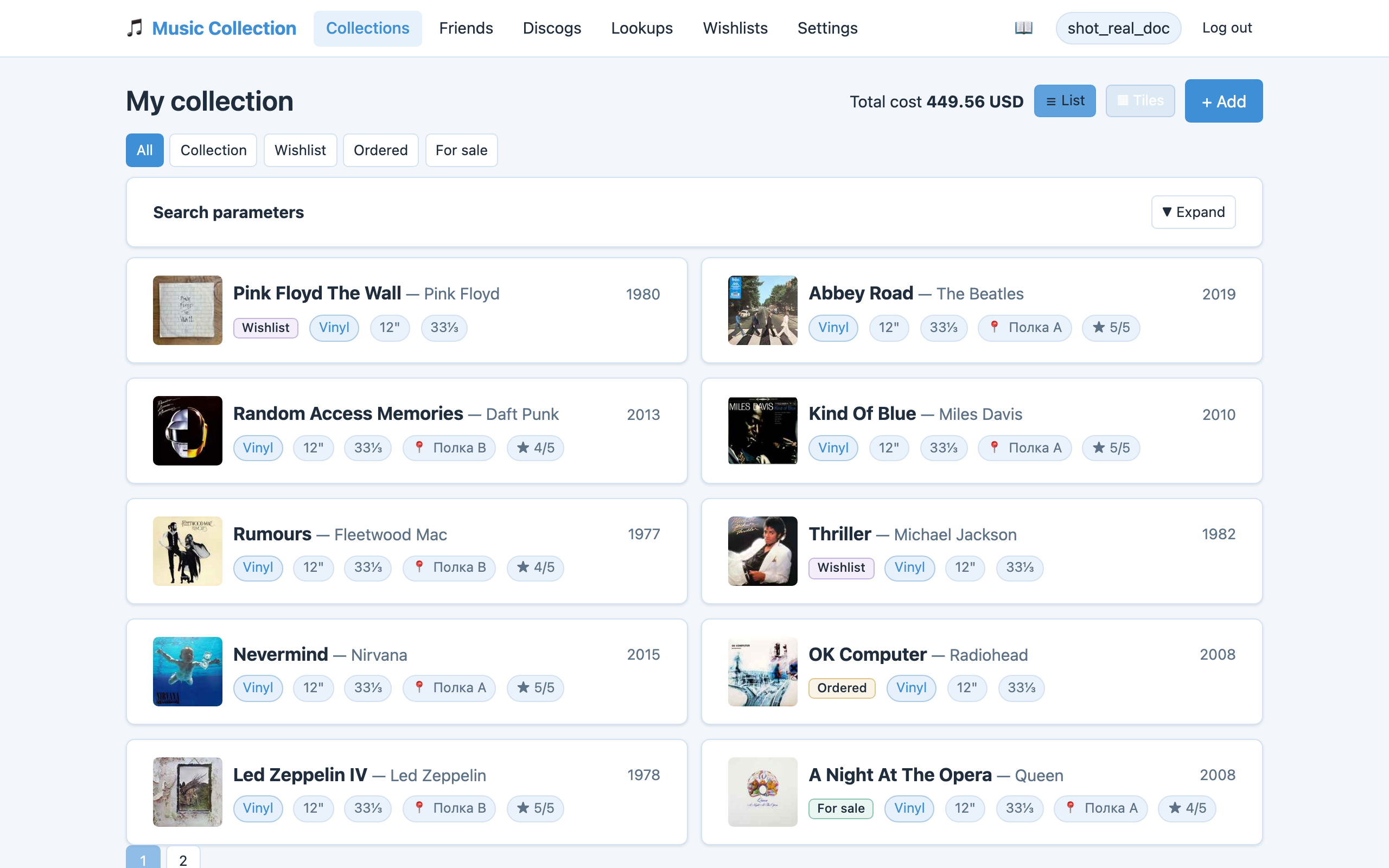Switch to List view
This screenshot has height=868, width=1389.
pyautogui.click(x=1065, y=101)
